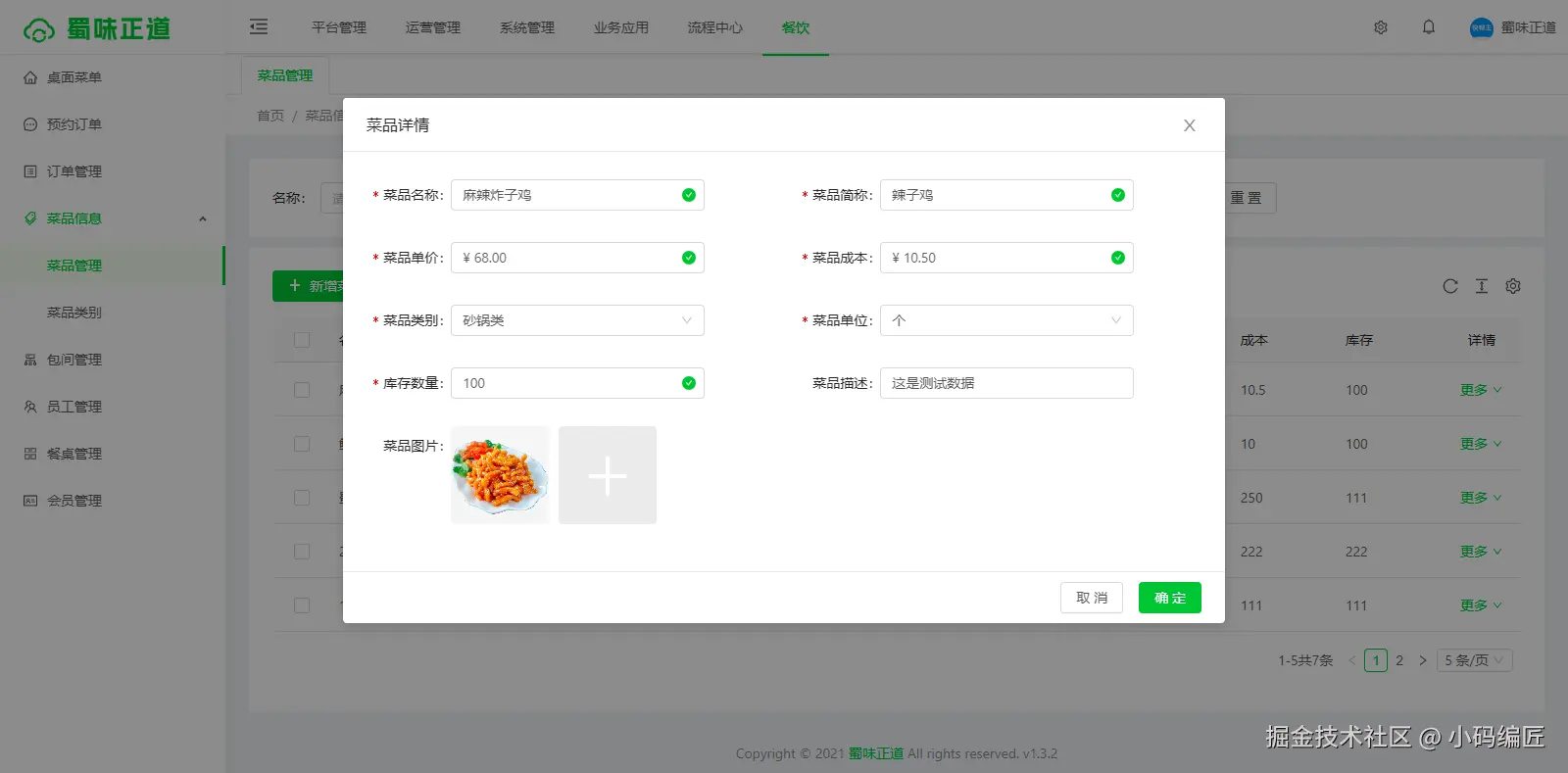
Task: Edit the 菜品简称 field with 辣子鸡
Action: point(1006,195)
